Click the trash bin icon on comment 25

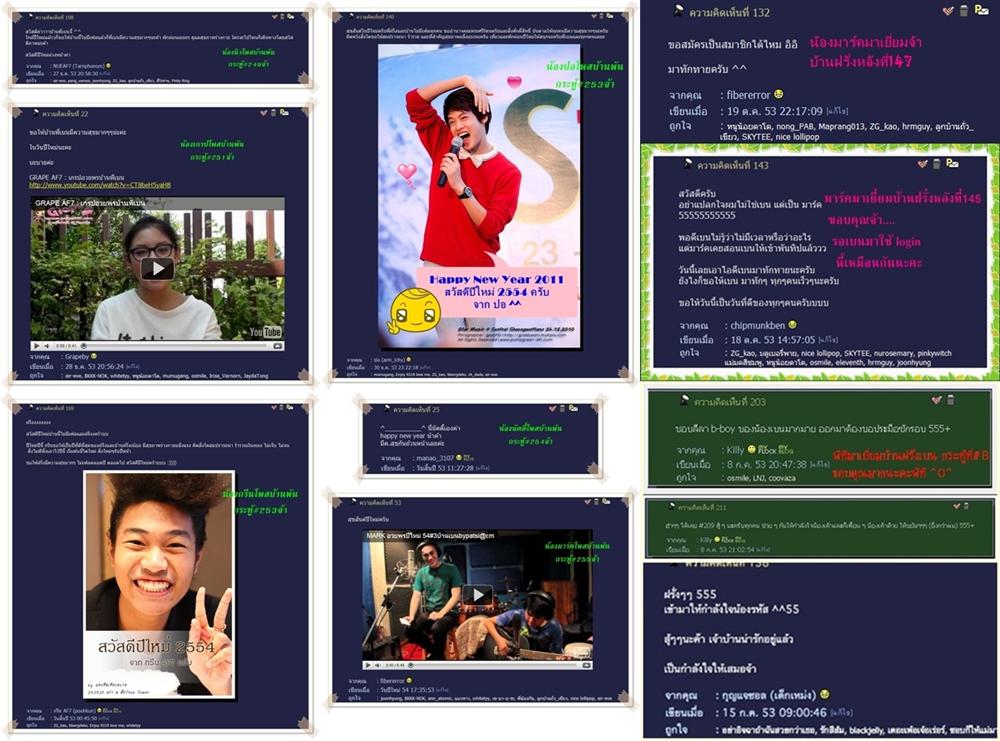click(x=562, y=408)
